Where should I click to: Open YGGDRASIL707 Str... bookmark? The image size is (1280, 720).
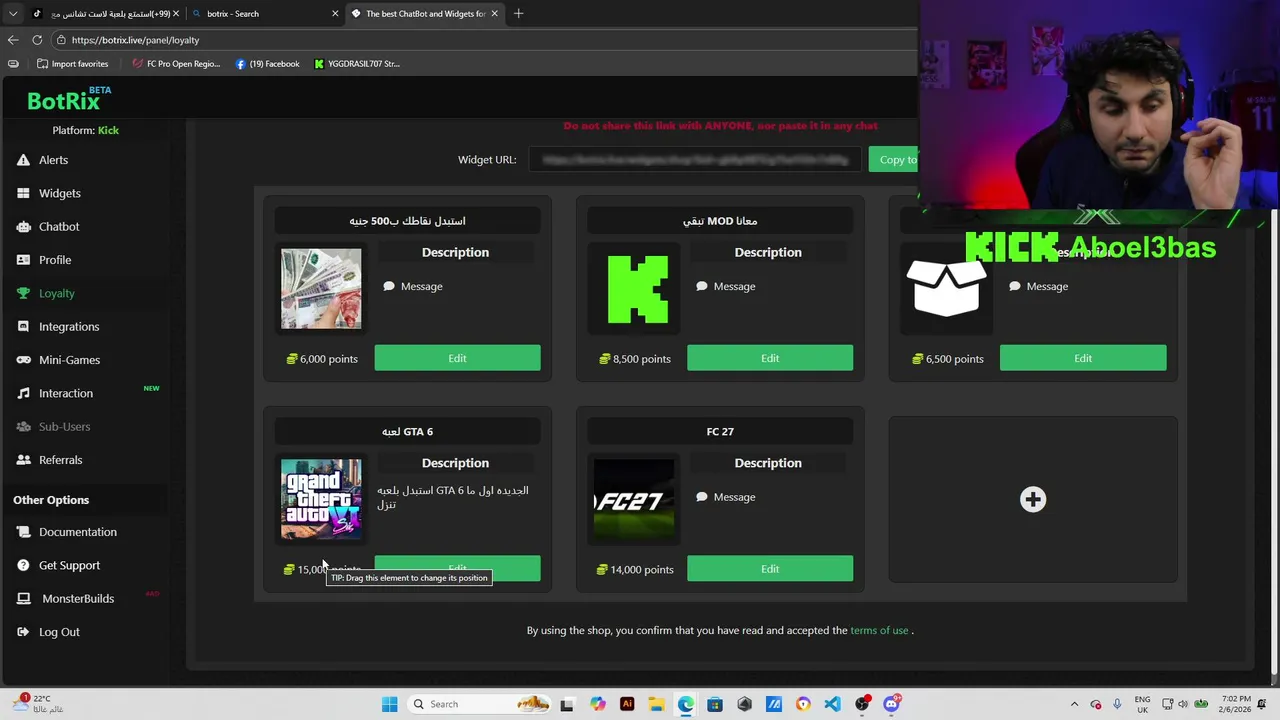pyautogui.click(x=356, y=64)
